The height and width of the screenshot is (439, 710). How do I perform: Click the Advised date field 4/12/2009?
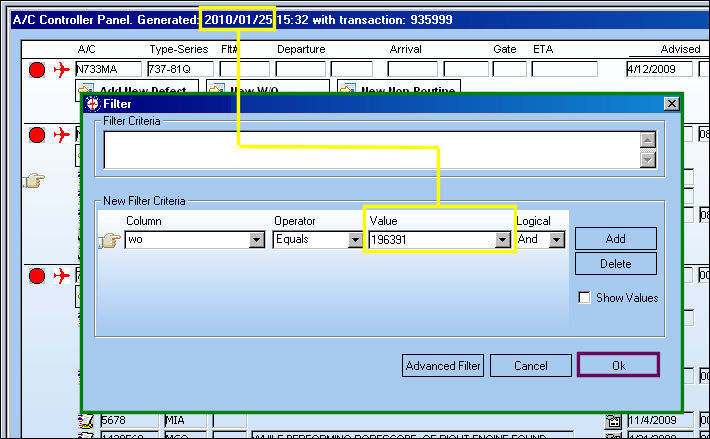(x=660, y=69)
